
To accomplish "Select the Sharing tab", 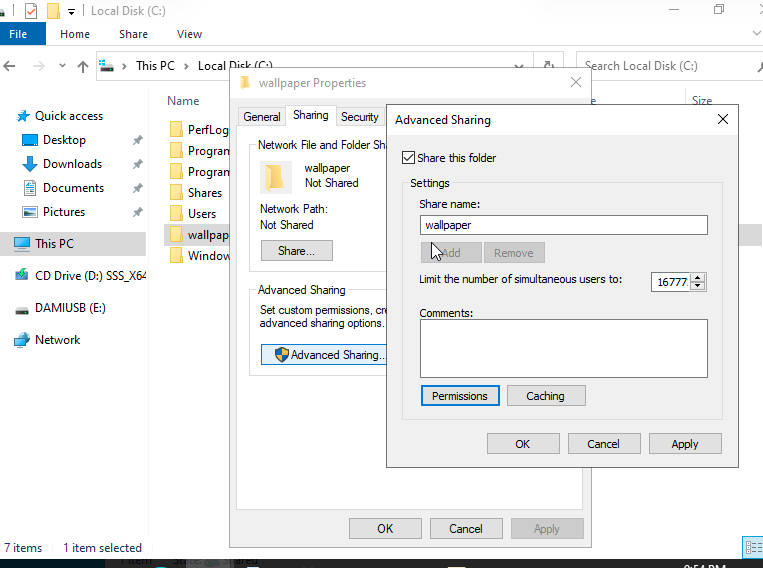I will (x=310, y=115).
